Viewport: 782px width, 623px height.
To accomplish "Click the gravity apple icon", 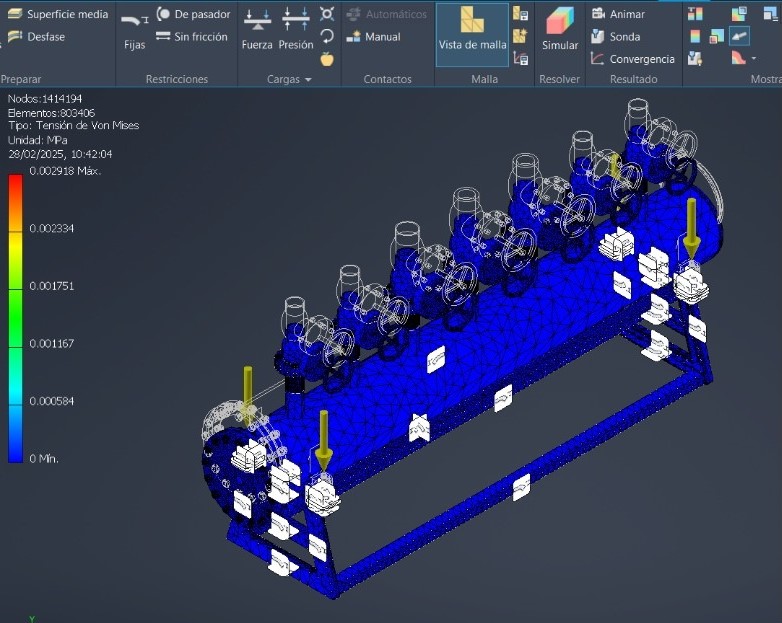I will (327, 58).
